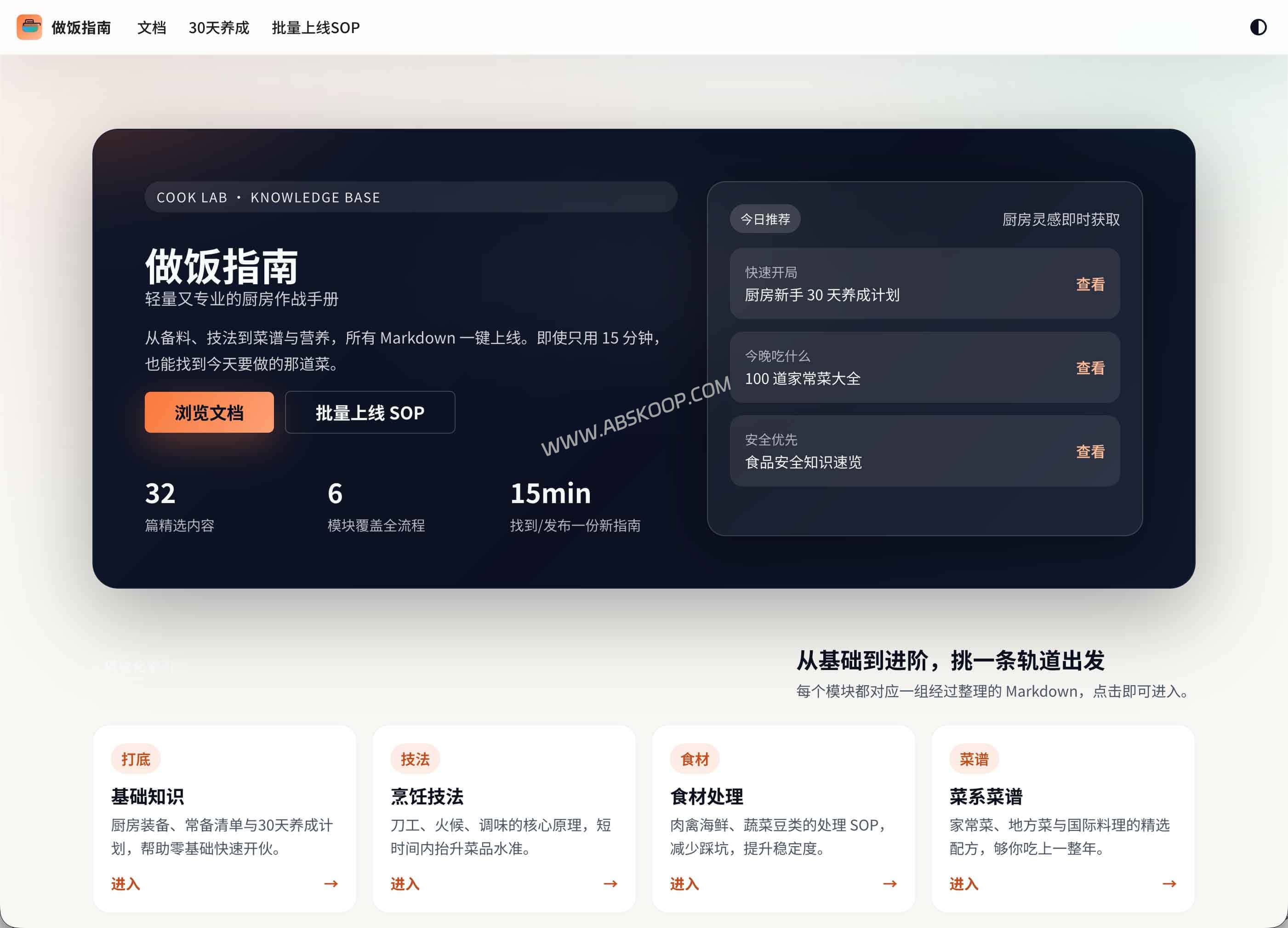Click the 批量上线 SOP button

370,412
